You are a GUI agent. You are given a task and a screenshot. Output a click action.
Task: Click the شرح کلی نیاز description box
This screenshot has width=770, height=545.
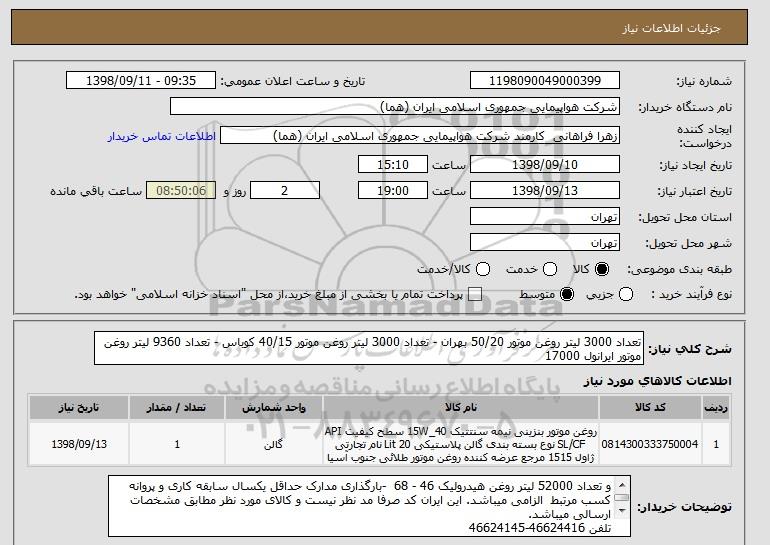369,349
